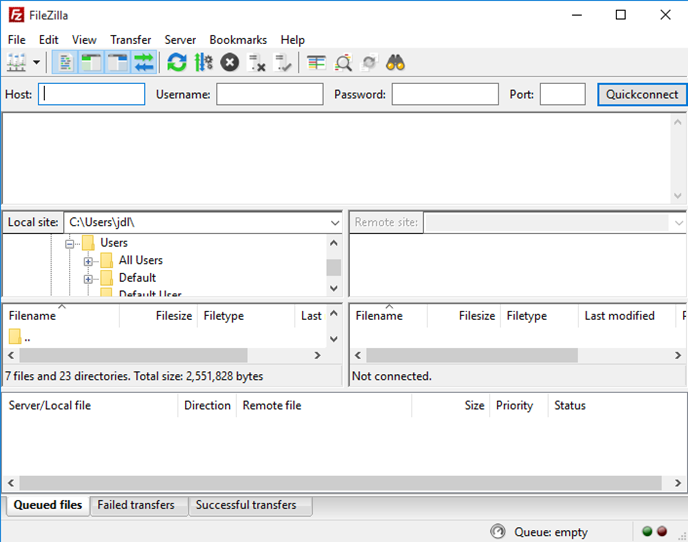Sort local files by Filetype column
This screenshot has width=688, height=542.
click(x=247, y=316)
